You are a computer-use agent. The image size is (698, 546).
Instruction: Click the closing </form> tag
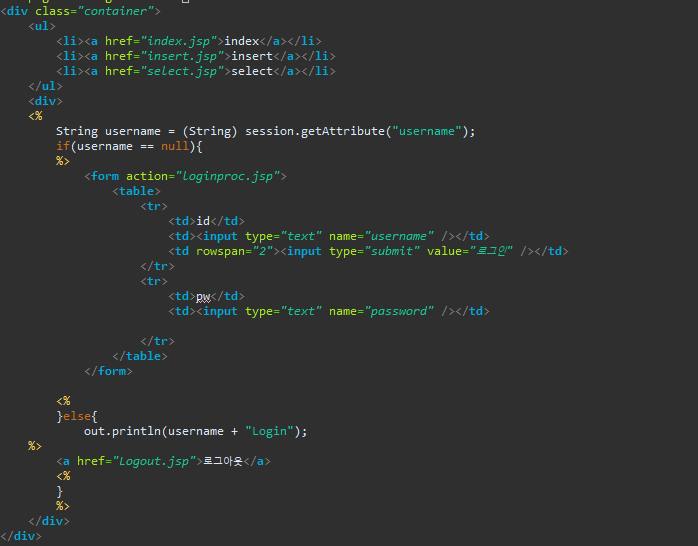[109, 371]
